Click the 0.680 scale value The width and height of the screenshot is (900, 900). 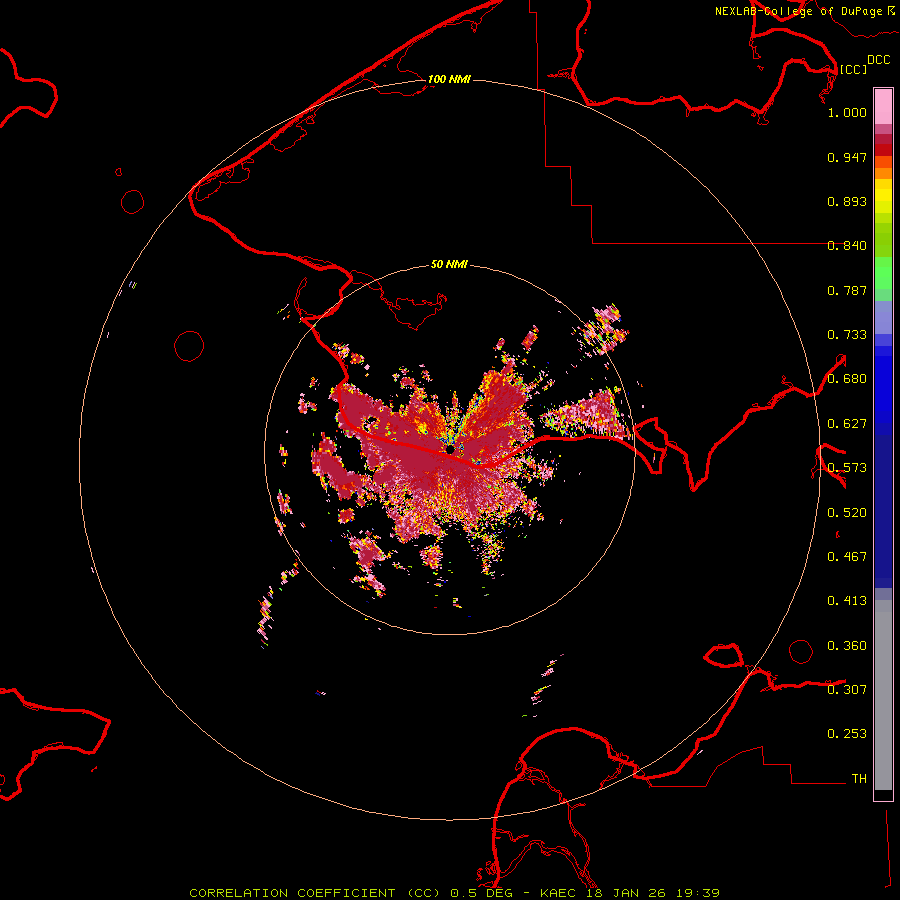point(847,379)
